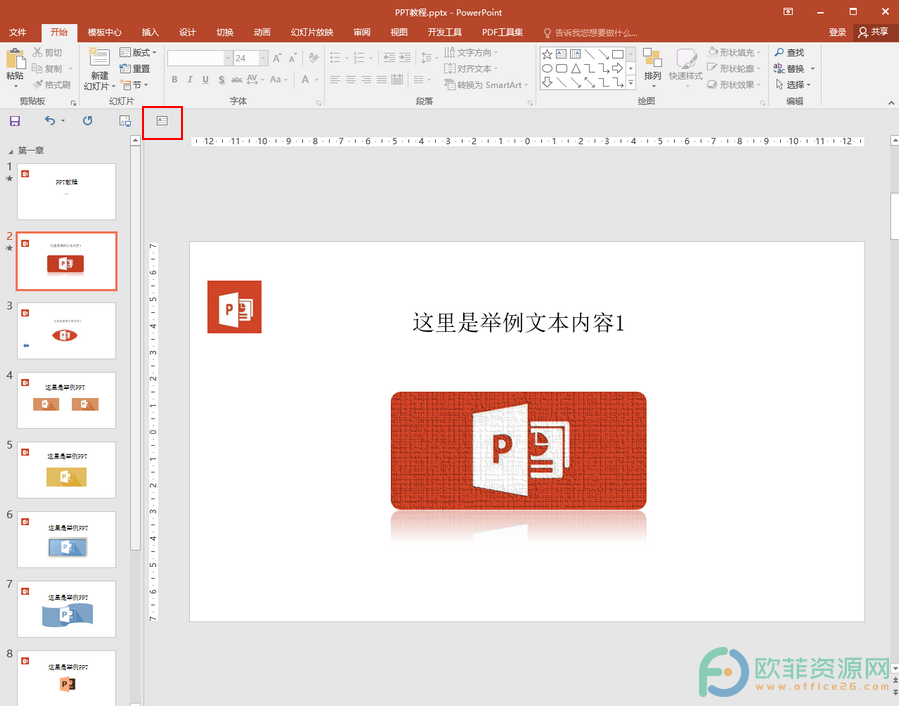Image resolution: width=899 pixels, height=706 pixels.
Task: Click the Tell me search box
Action: pos(591,33)
